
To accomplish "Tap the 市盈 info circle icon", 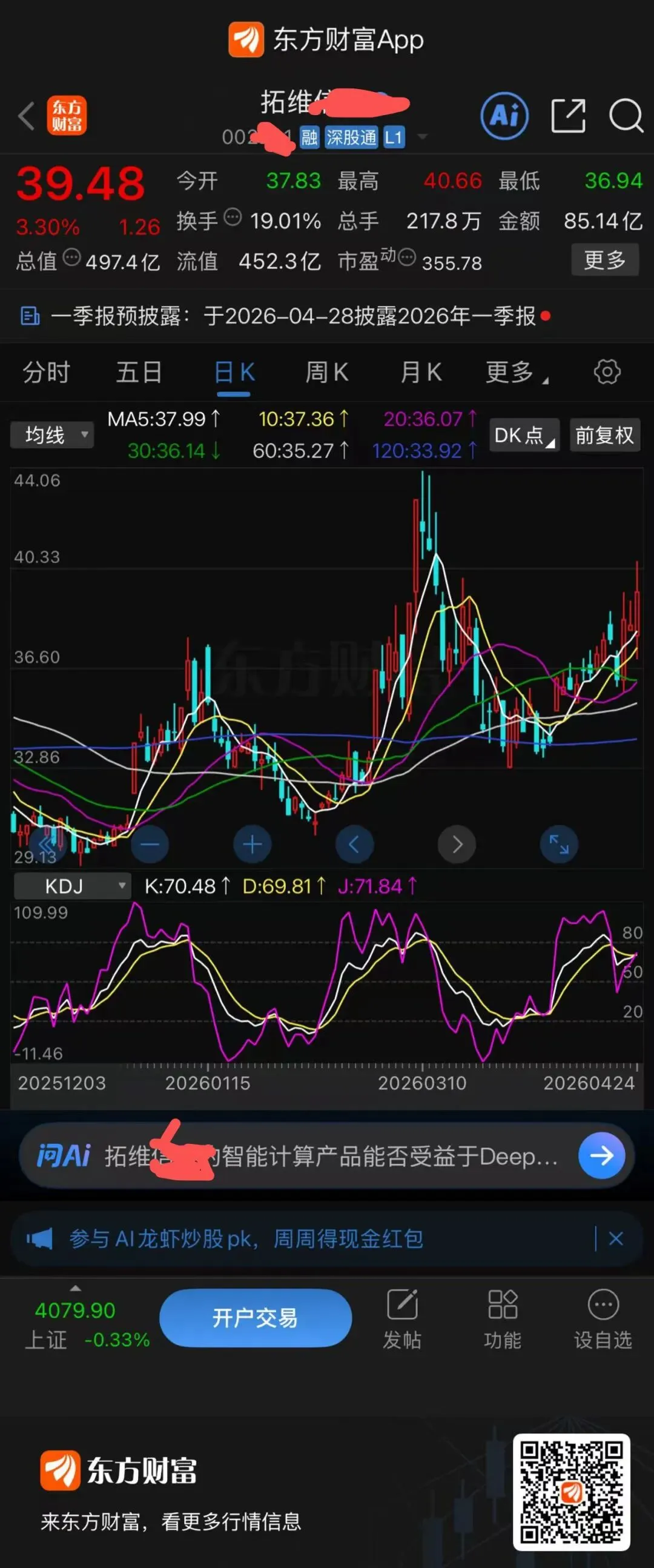I will (x=406, y=258).
